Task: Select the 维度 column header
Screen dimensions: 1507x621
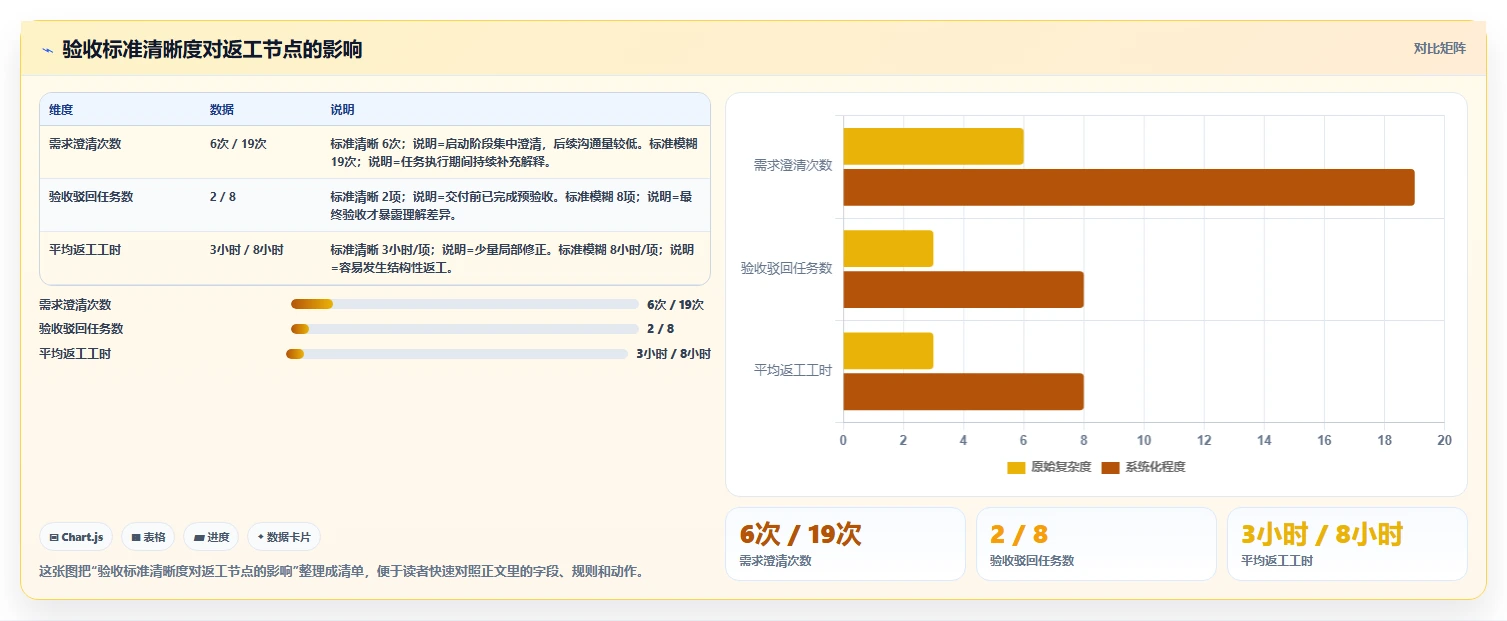Action: [61, 109]
